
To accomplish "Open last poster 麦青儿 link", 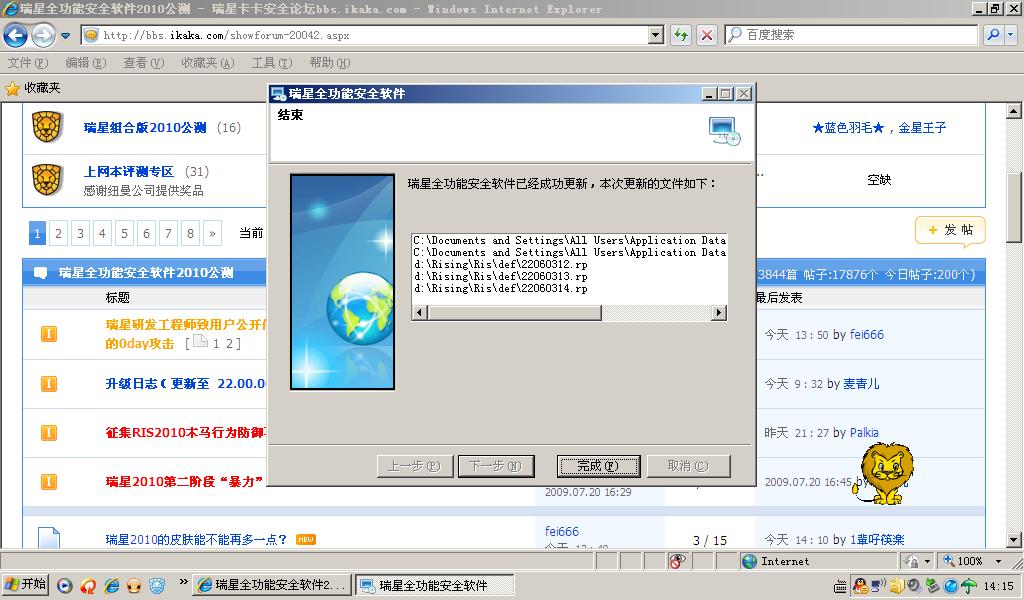I will [861, 384].
